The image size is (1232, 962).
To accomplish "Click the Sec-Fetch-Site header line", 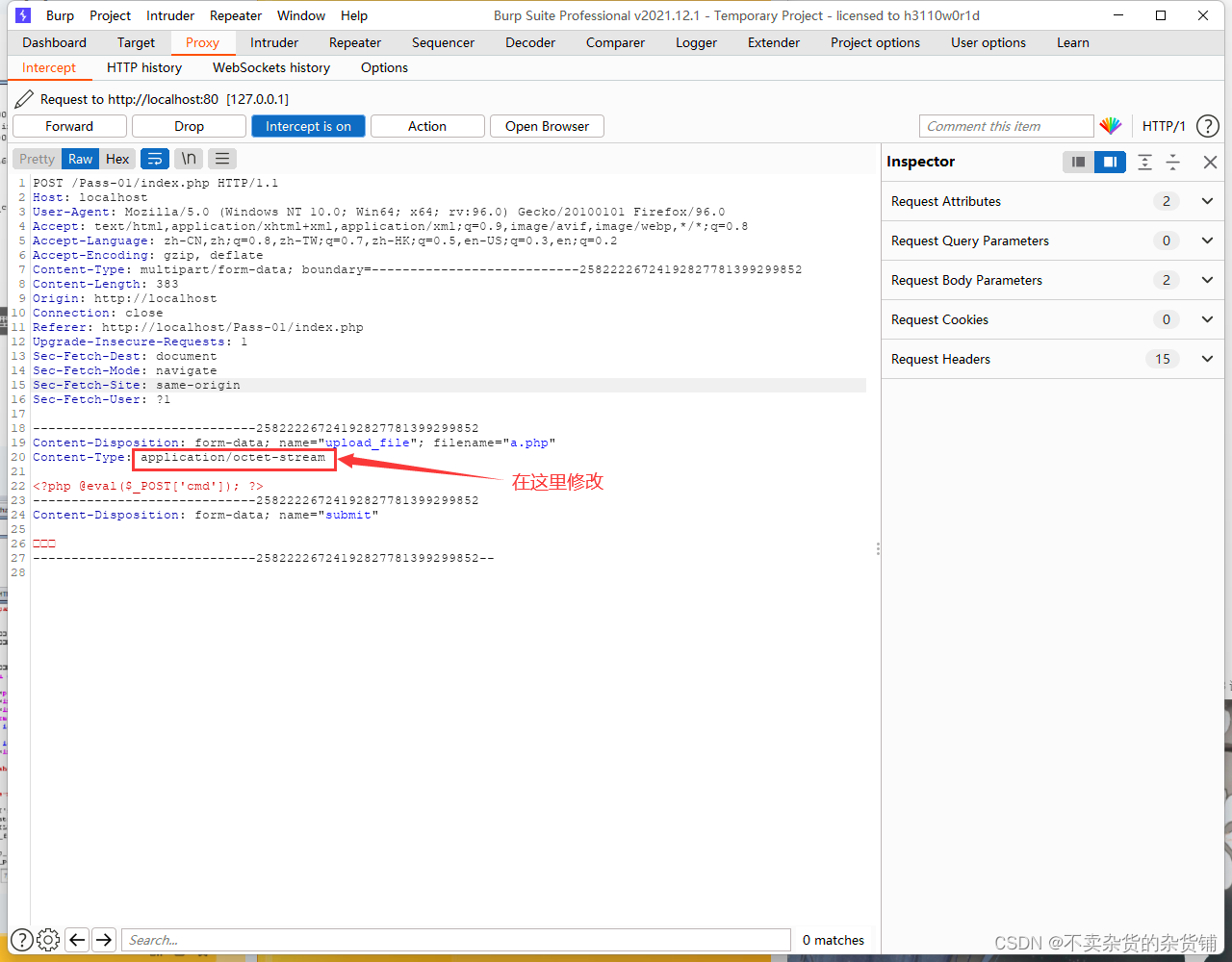I will (137, 385).
